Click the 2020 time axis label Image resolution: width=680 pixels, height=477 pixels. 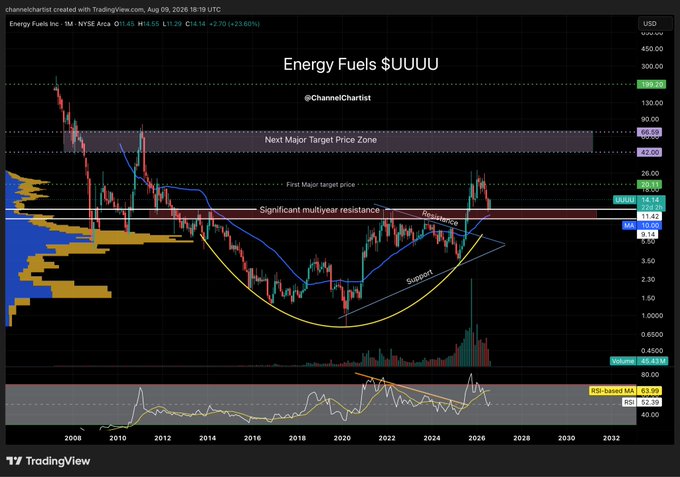point(342,438)
